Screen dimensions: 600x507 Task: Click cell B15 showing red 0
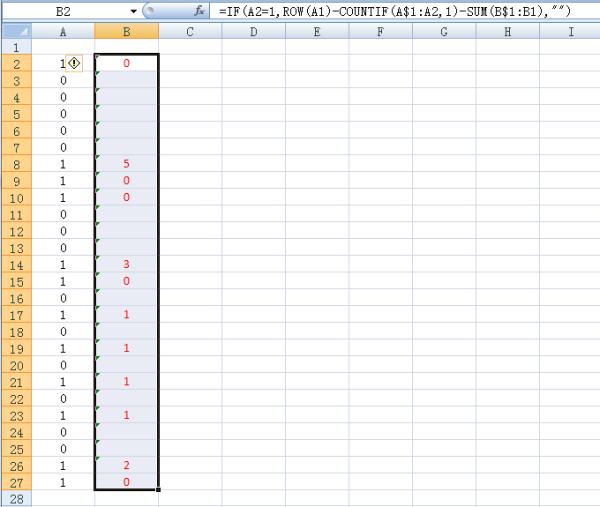pyautogui.click(x=127, y=281)
